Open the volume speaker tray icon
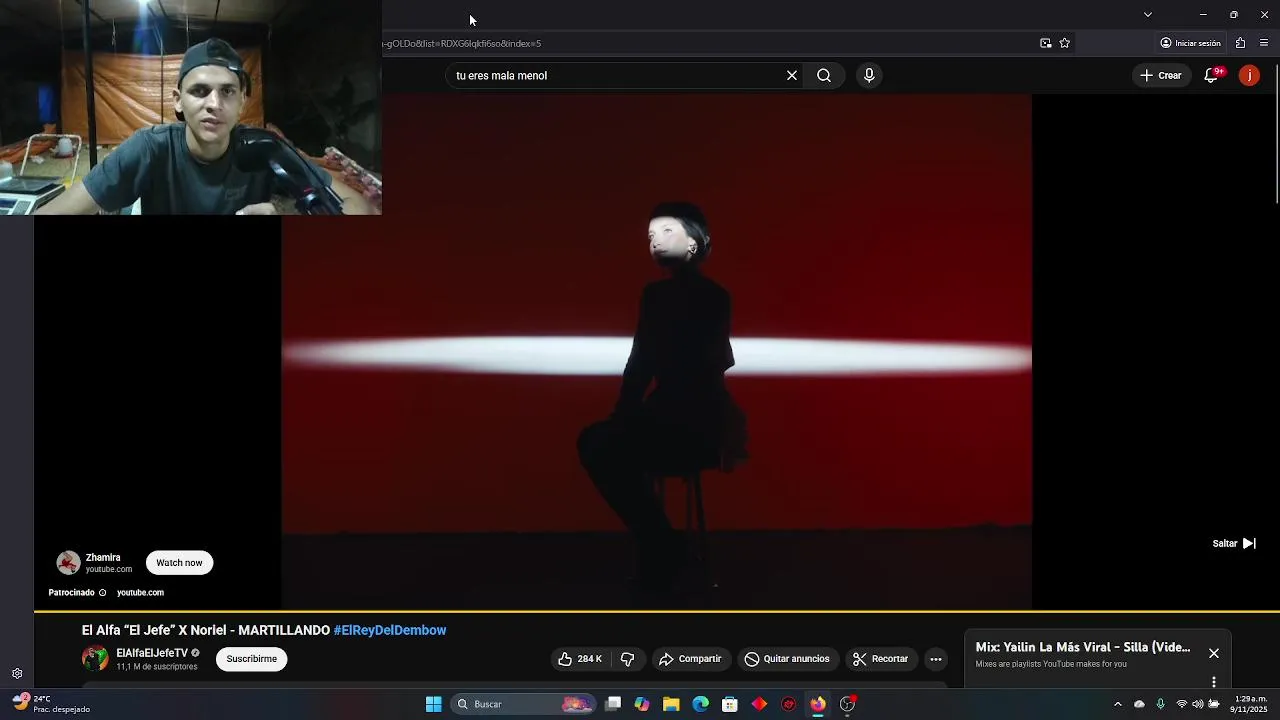The height and width of the screenshot is (720, 1280). coord(1197,704)
